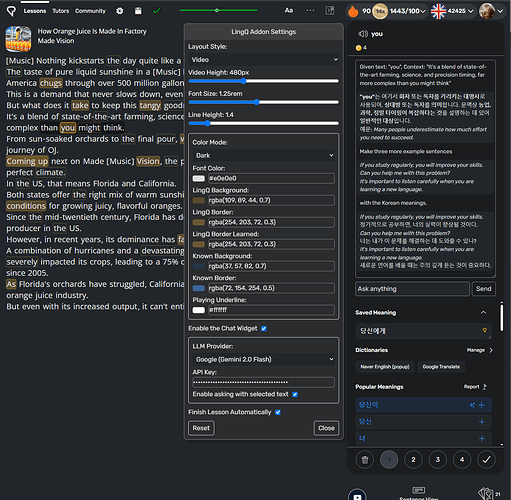Open the addon settings gear icon
The height and width of the screenshot is (500, 511).
pyautogui.click(x=120, y=11)
